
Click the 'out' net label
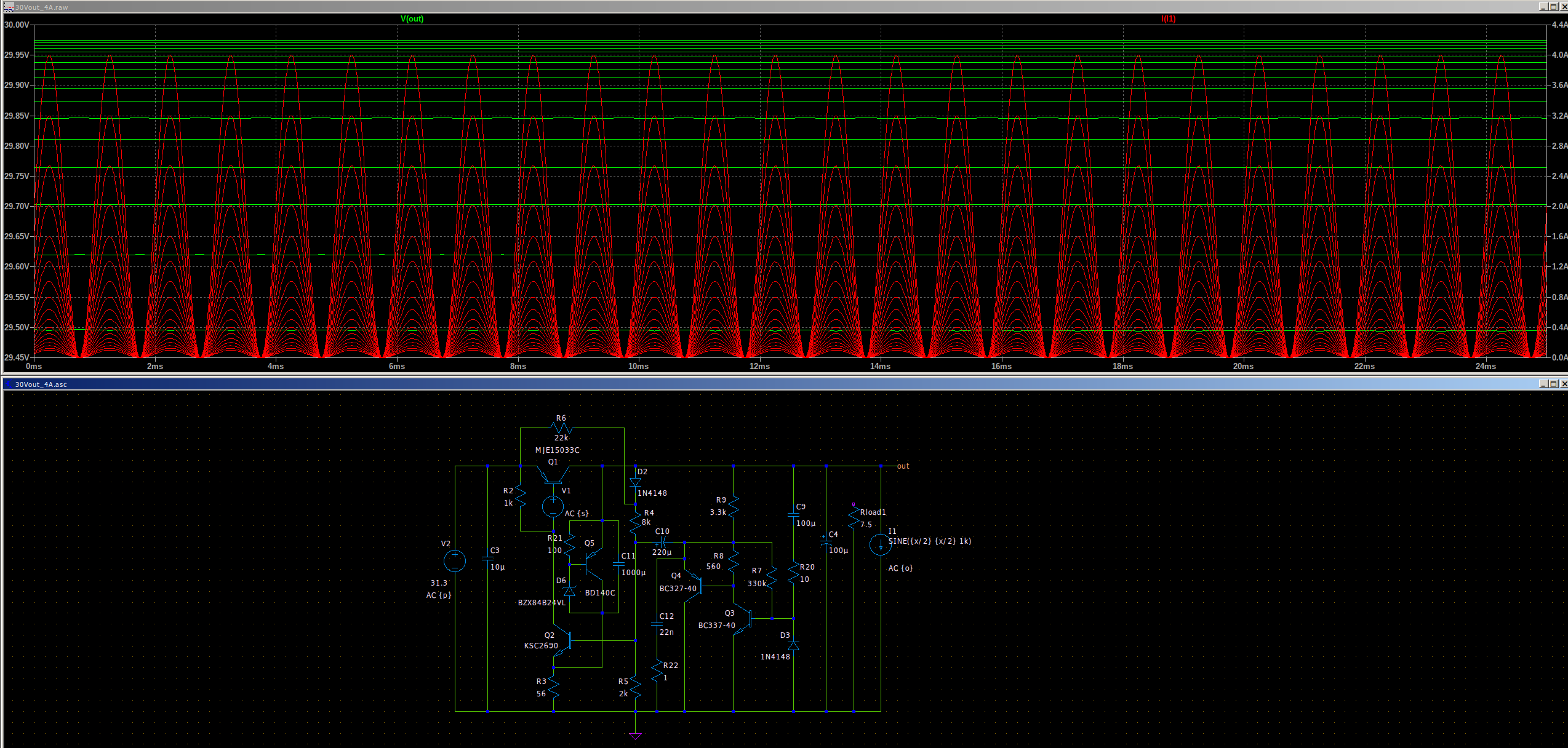(x=903, y=466)
